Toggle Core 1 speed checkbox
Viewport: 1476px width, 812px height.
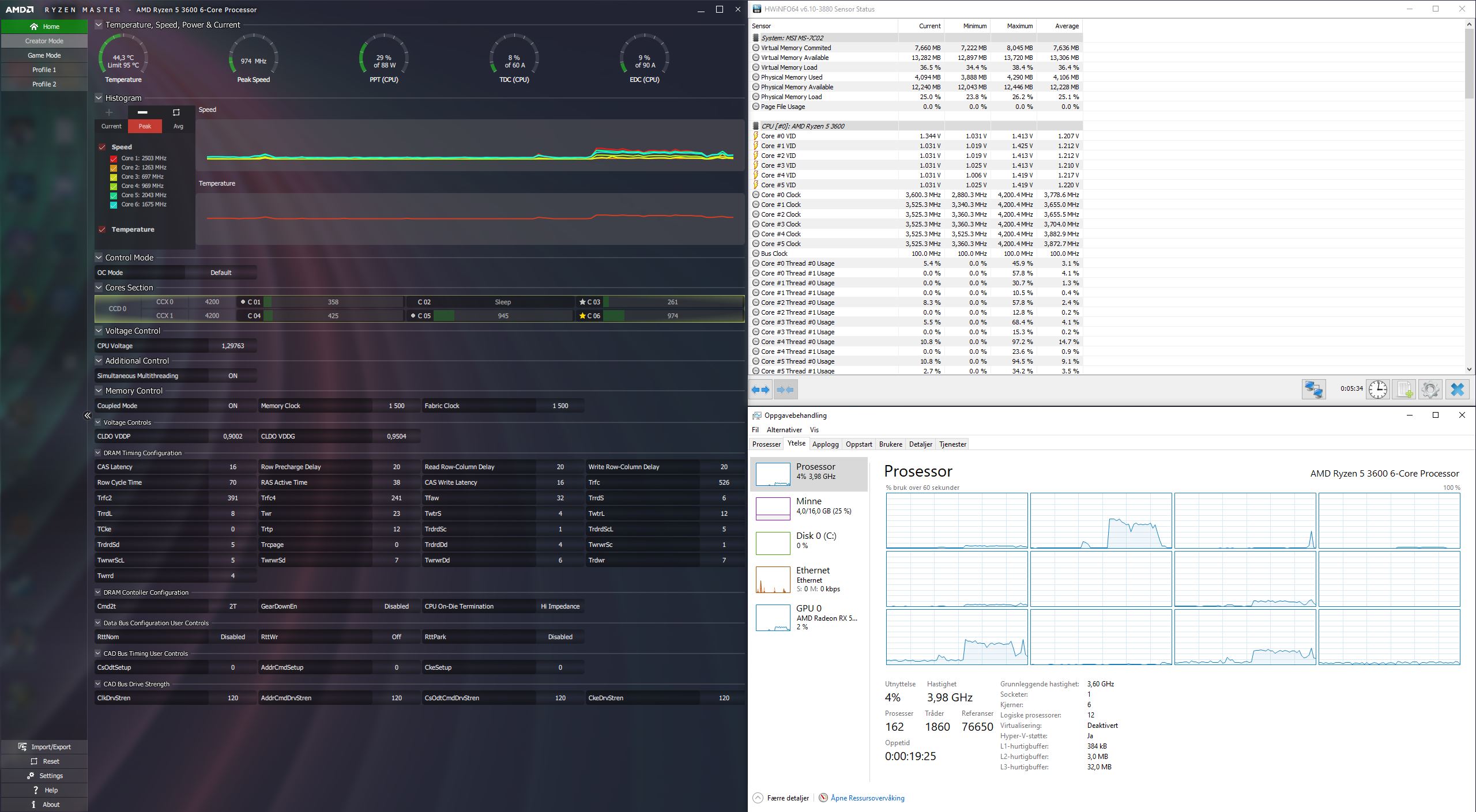tap(114, 158)
